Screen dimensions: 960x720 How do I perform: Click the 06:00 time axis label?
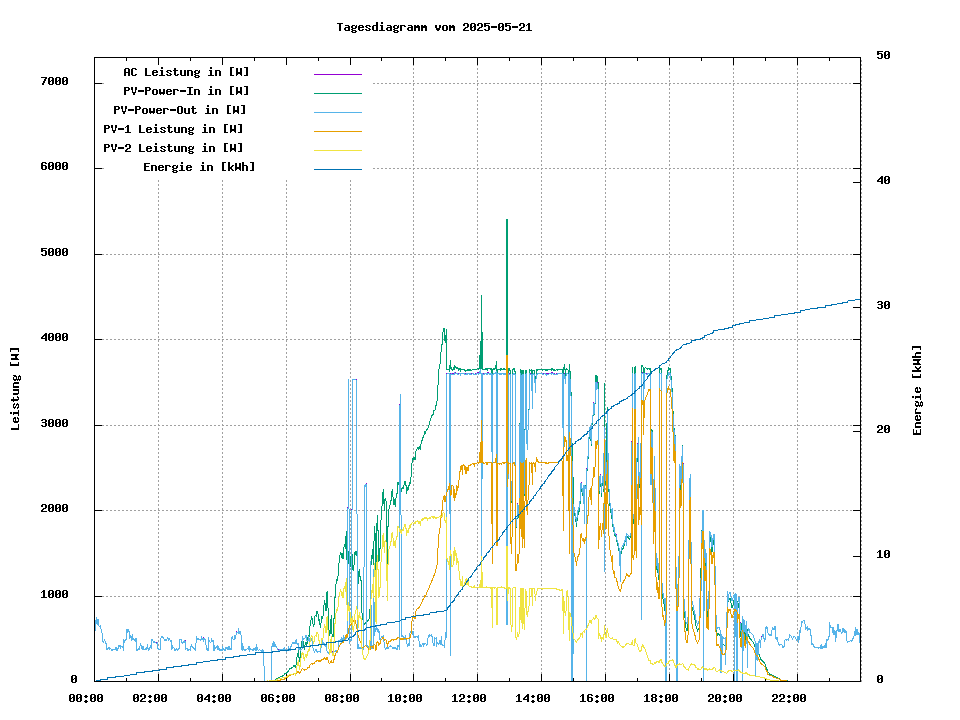click(277, 698)
